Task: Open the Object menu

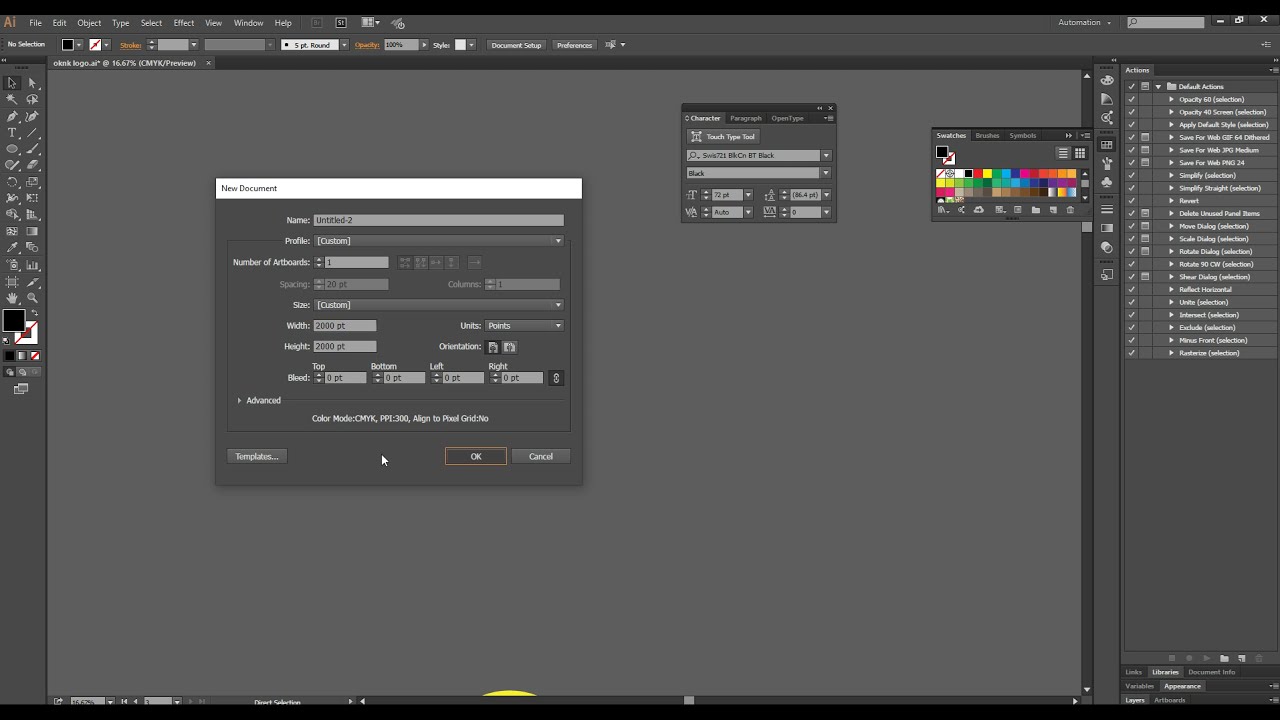Action: click(89, 23)
